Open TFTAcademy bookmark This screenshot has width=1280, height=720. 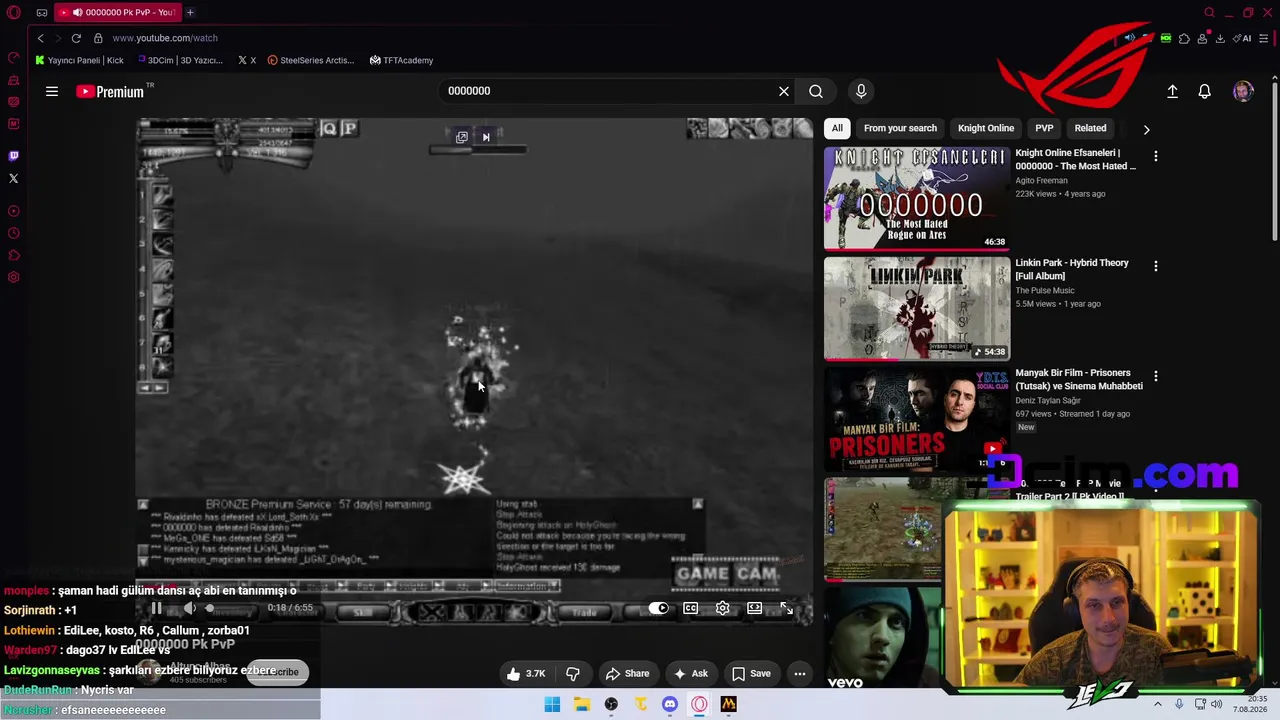[x=401, y=60]
